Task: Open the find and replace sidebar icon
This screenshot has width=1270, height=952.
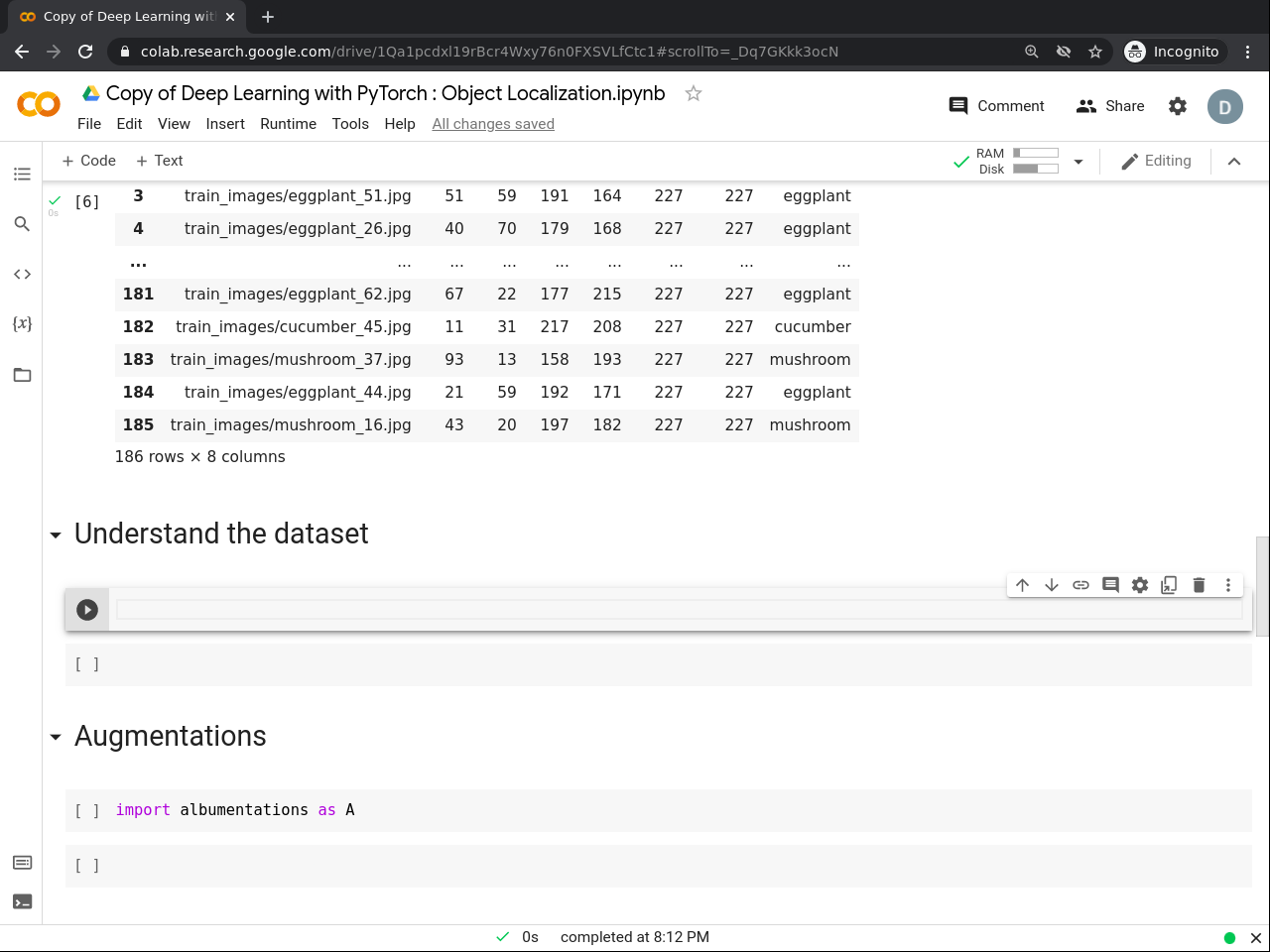Action: point(22,224)
